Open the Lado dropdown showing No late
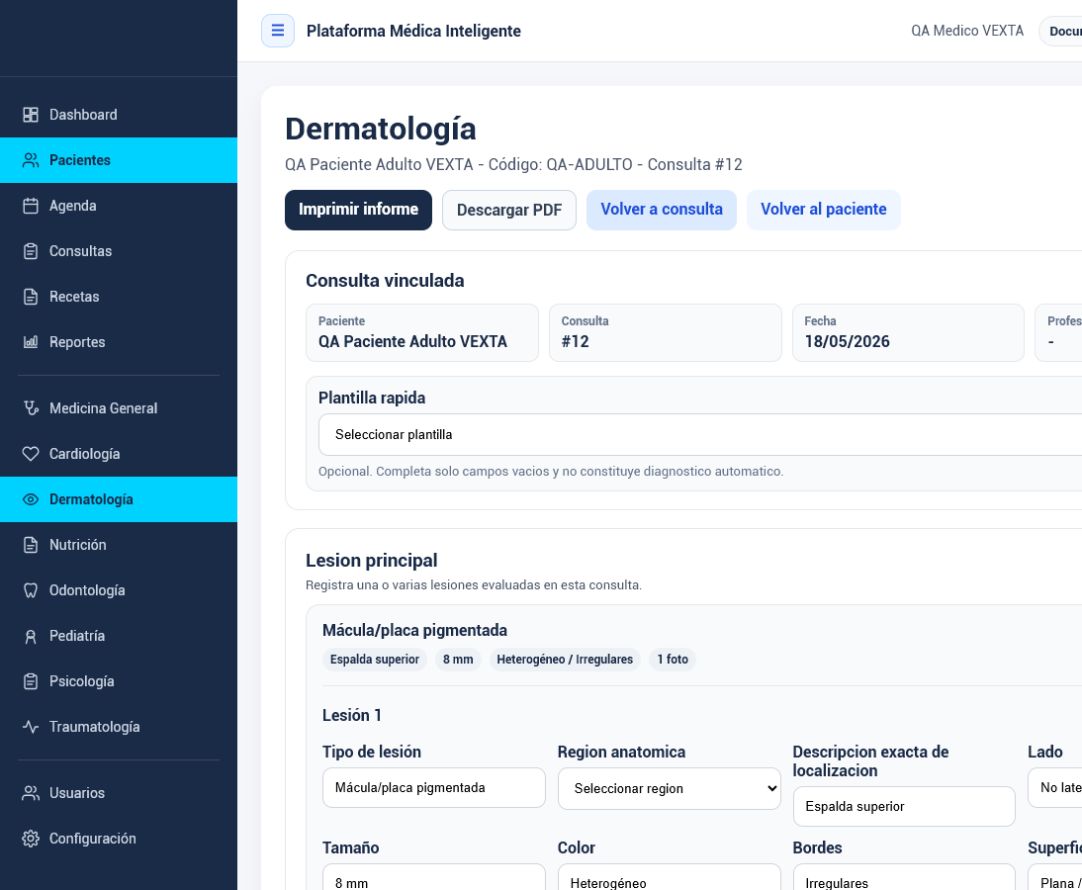Image resolution: width=1082 pixels, height=890 pixels. point(1054,787)
